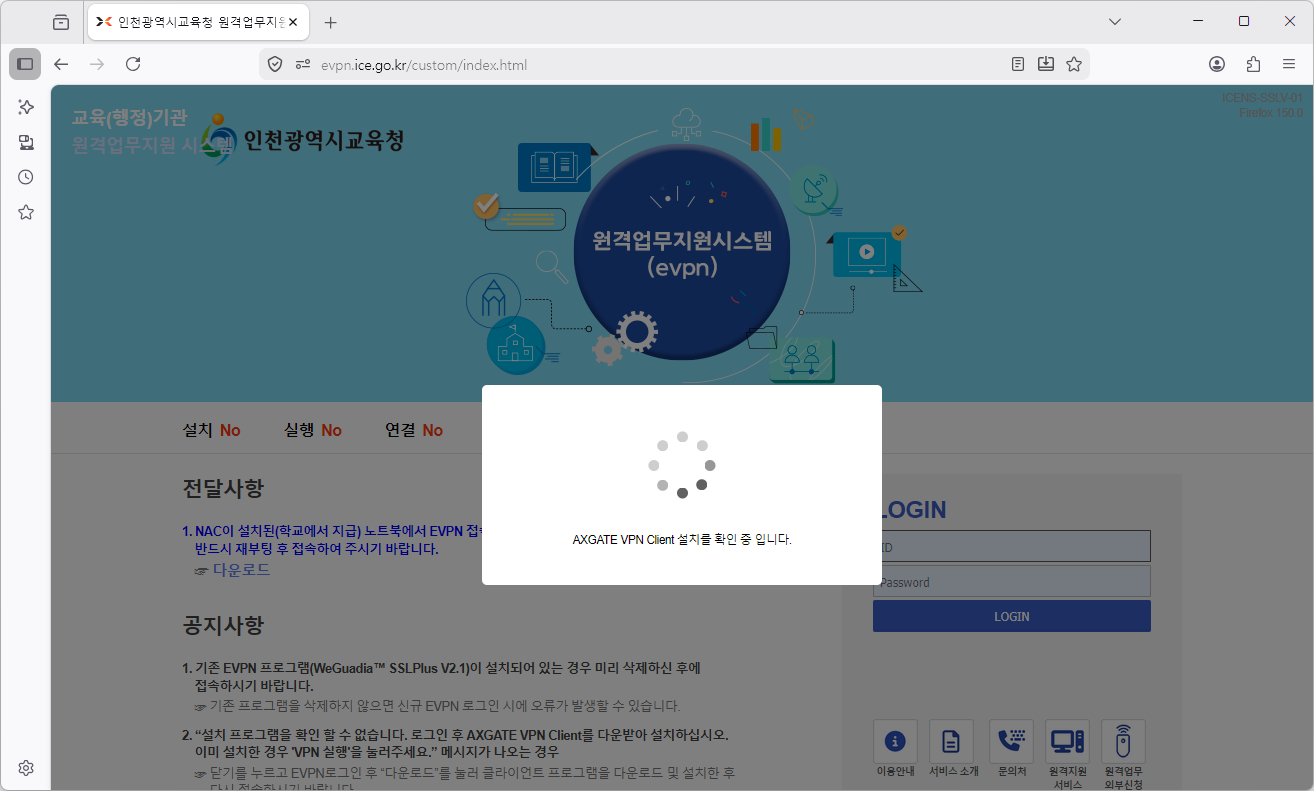Image resolution: width=1314 pixels, height=791 pixels.
Task: Open the 서비스 소개 icon
Action: pyautogui.click(x=952, y=750)
